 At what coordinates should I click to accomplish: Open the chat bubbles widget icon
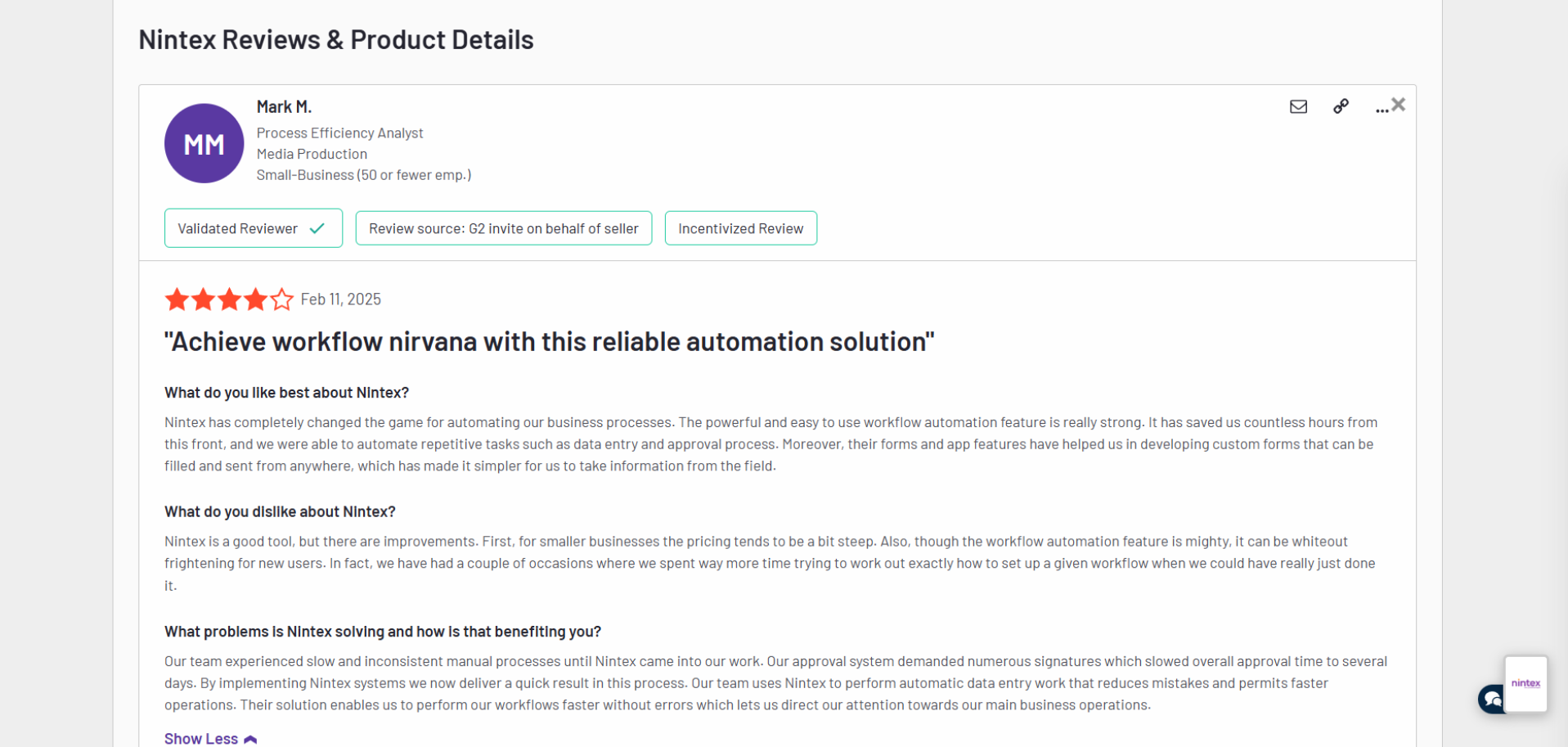1491,700
